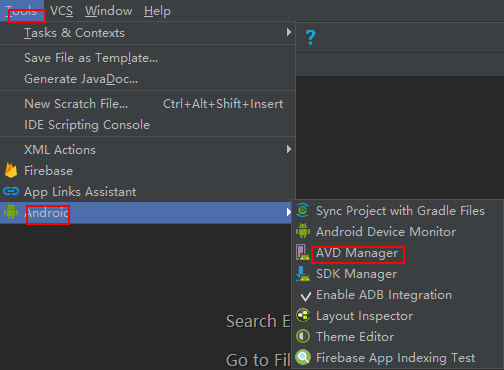504x370 pixels.
Task: Open the Tools menu
Action: (21, 11)
